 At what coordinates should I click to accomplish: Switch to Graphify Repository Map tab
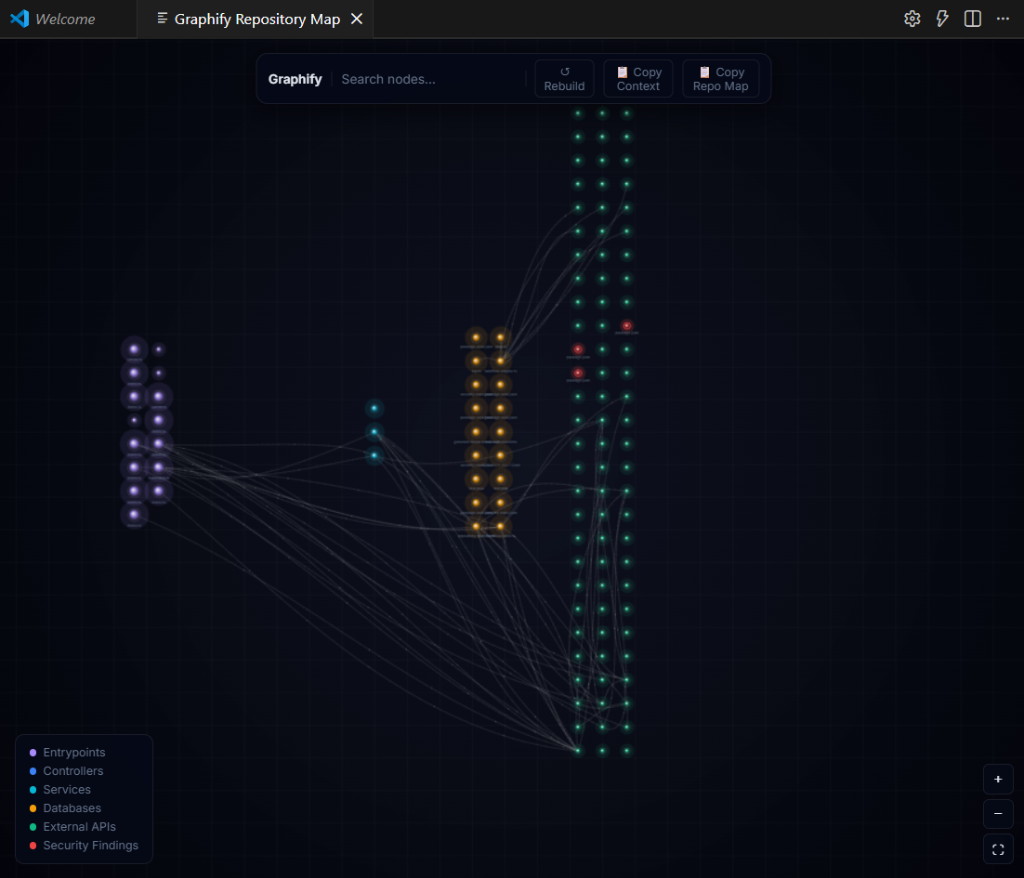click(257, 19)
